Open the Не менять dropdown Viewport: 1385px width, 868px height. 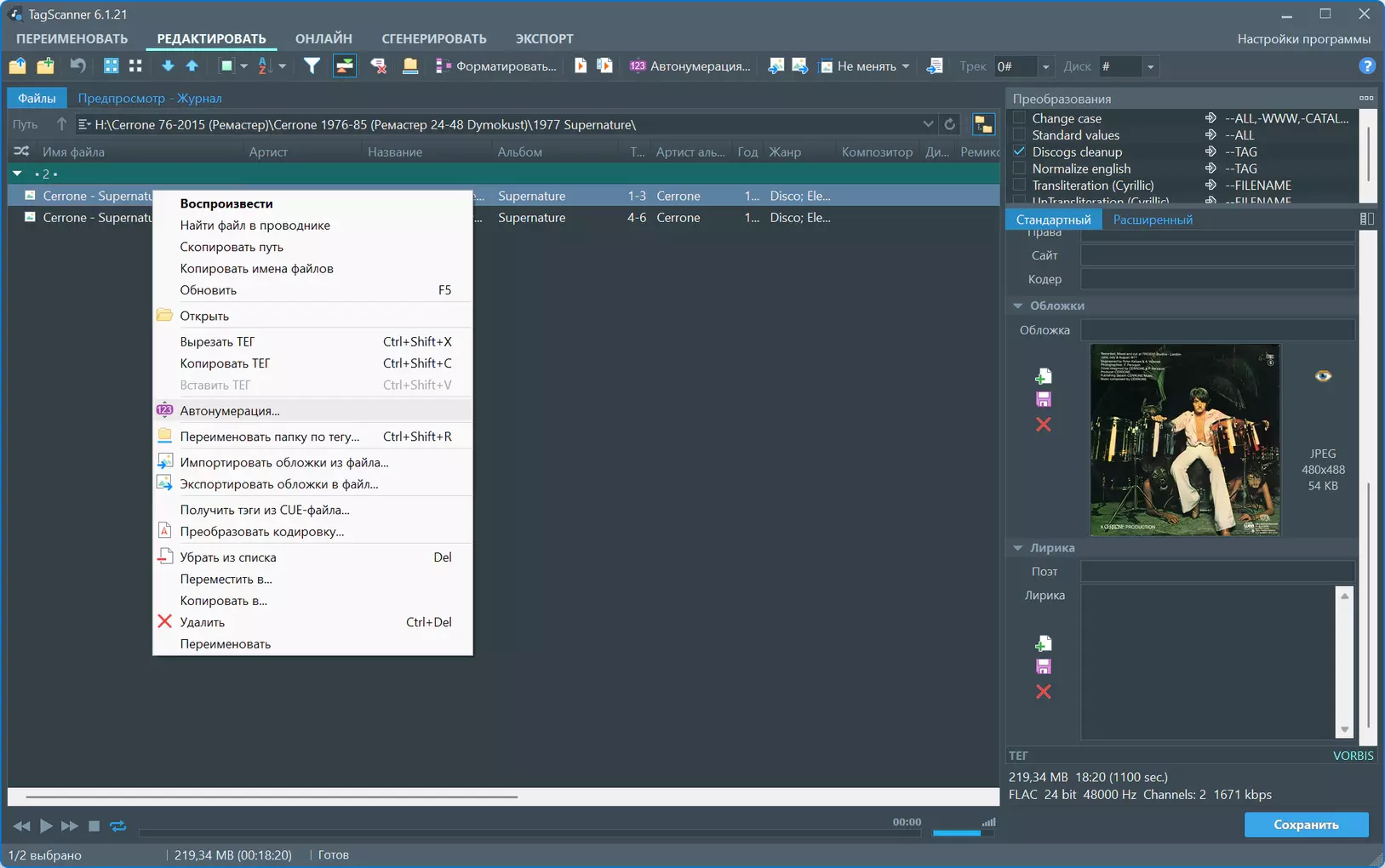tap(865, 66)
